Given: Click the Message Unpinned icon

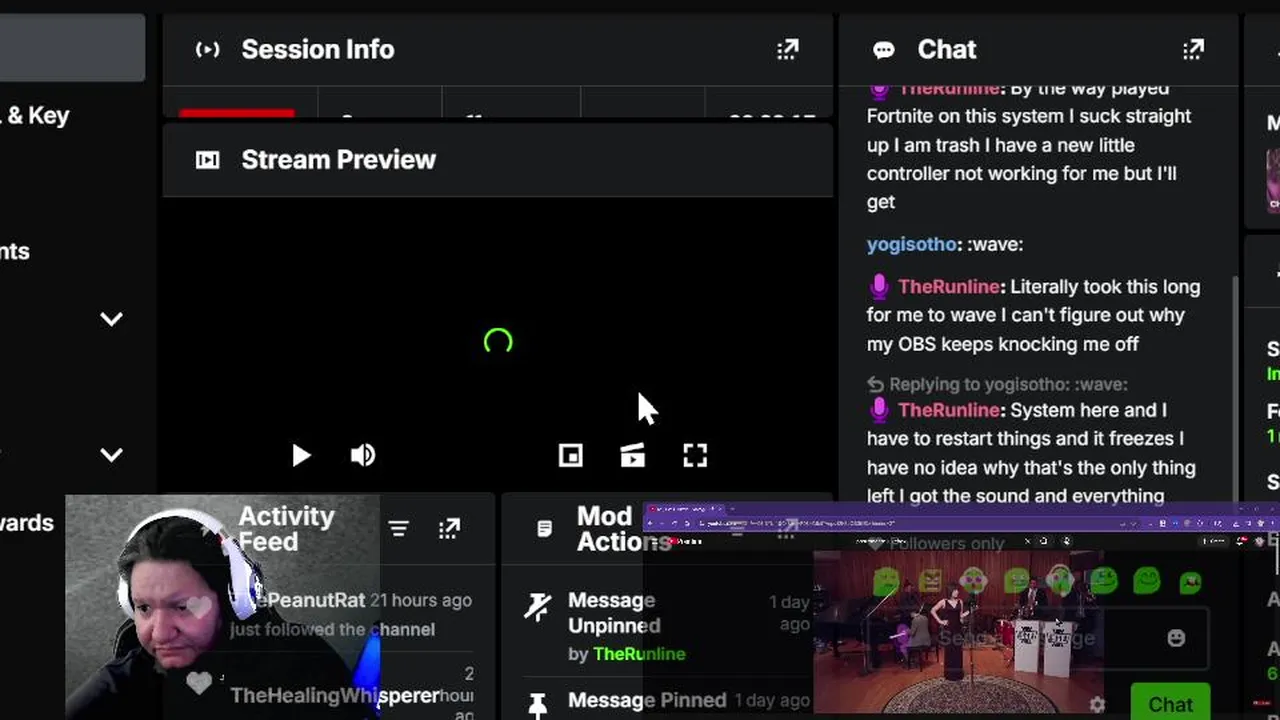Looking at the screenshot, I should coord(538,607).
